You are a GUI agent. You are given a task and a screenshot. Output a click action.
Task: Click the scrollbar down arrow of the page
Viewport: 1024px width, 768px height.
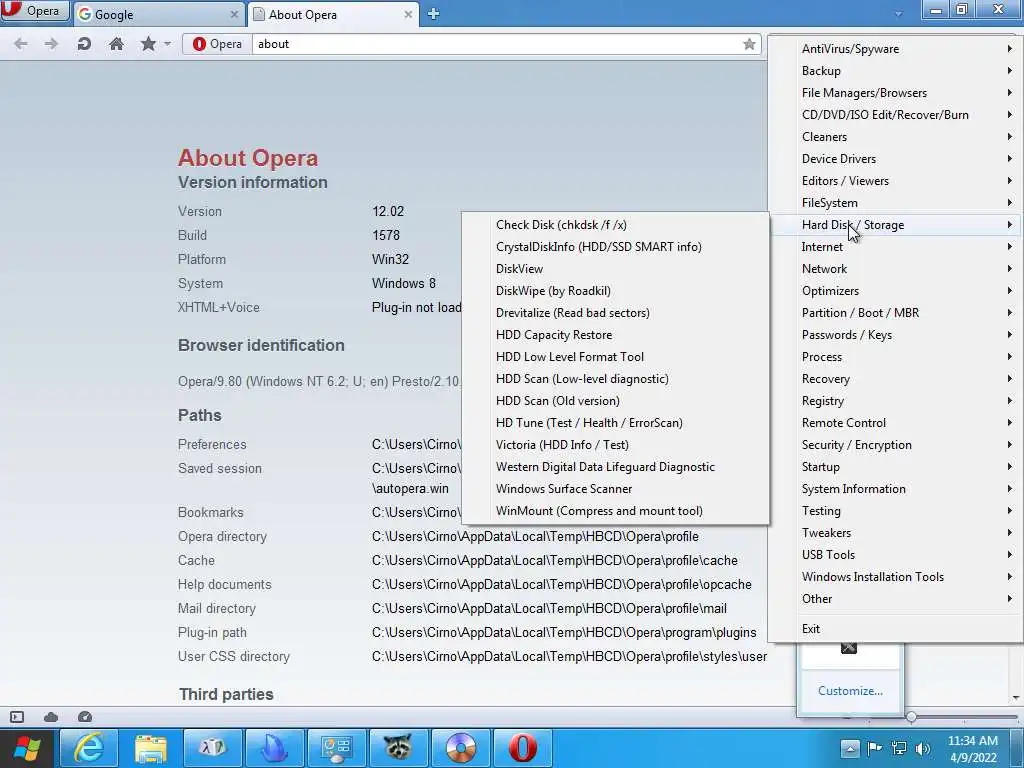(1016, 697)
